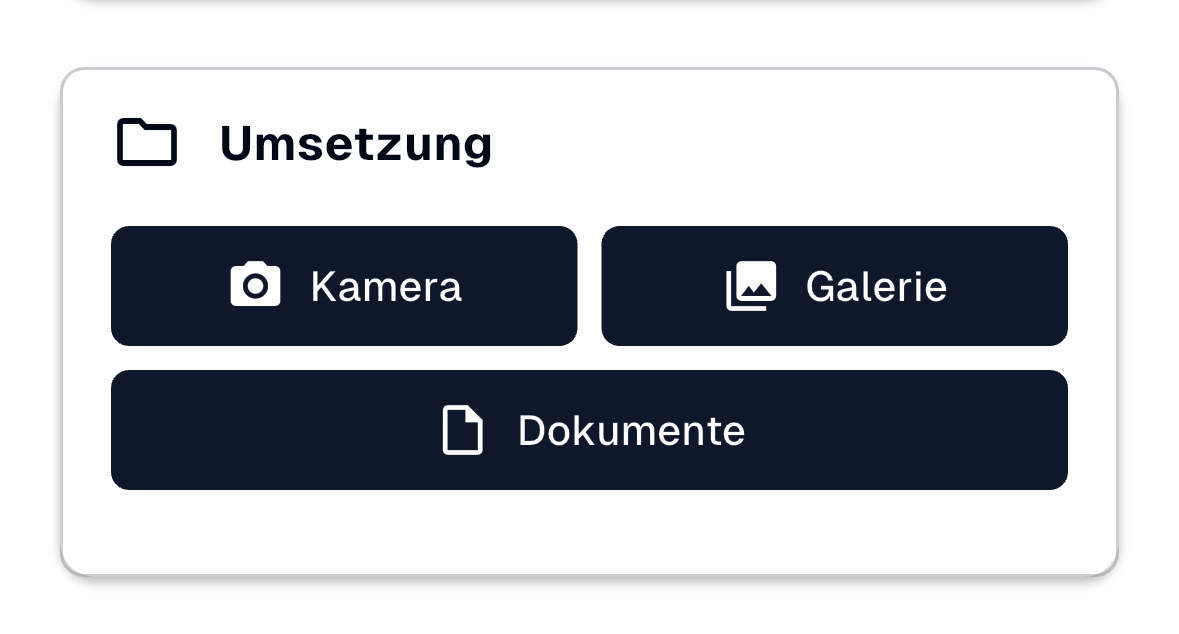Click the white Umsetzung card background

click(590, 530)
